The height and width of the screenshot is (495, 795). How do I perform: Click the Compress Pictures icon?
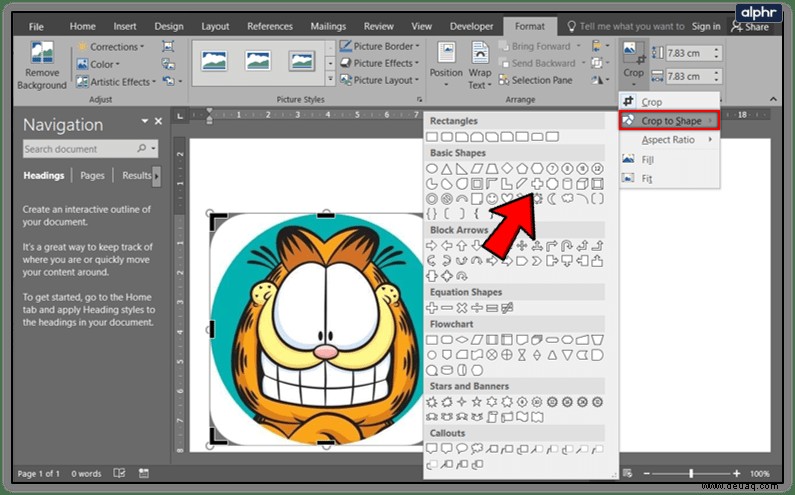168,47
